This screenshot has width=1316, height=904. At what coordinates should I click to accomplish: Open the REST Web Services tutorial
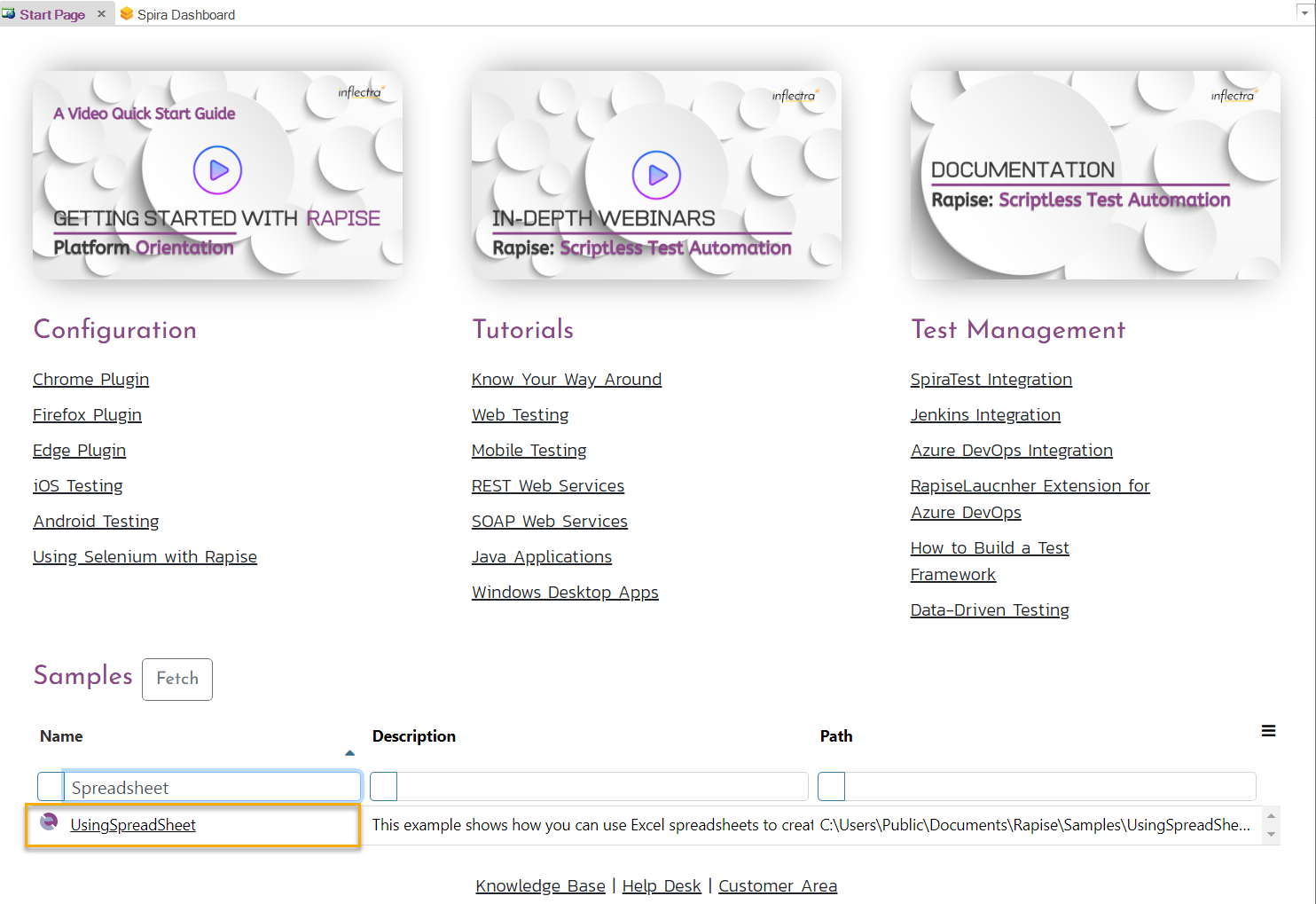click(x=548, y=486)
